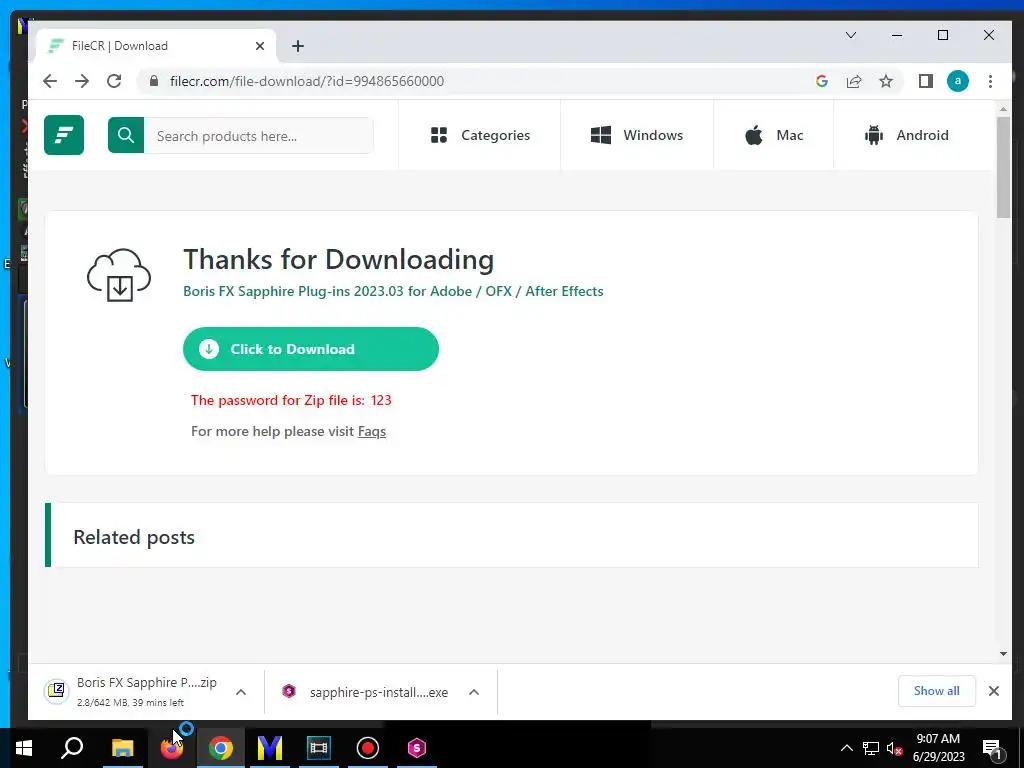Open the Categories menu
The width and height of the screenshot is (1024, 768).
tap(480, 135)
